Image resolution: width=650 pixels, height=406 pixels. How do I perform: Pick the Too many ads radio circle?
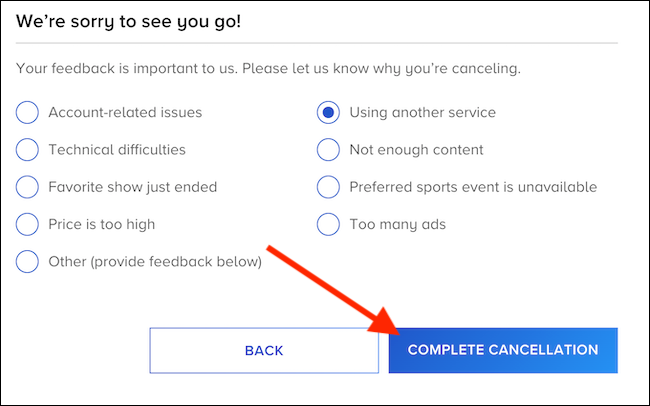pos(328,224)
